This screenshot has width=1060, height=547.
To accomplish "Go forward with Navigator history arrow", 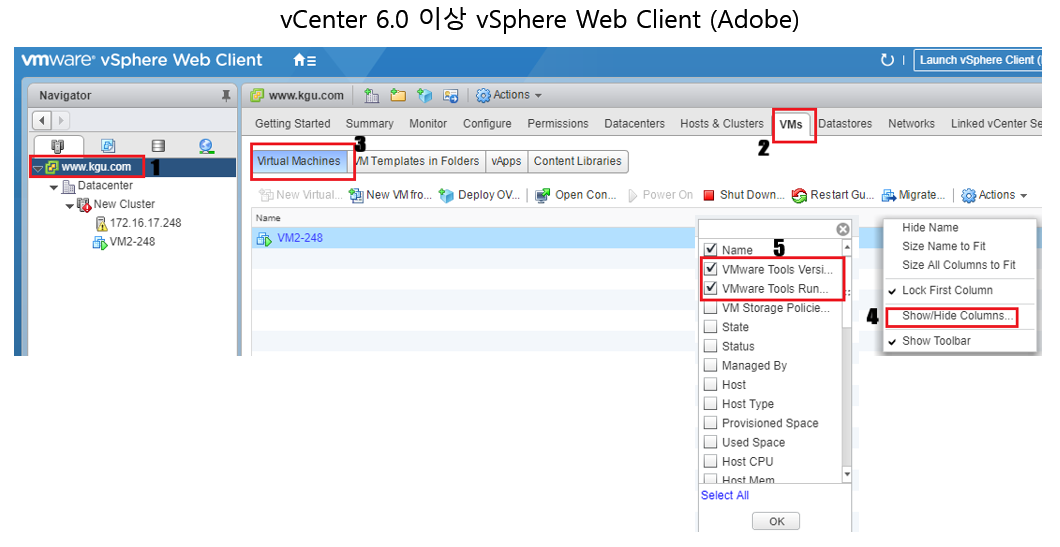I will point(60,120).
